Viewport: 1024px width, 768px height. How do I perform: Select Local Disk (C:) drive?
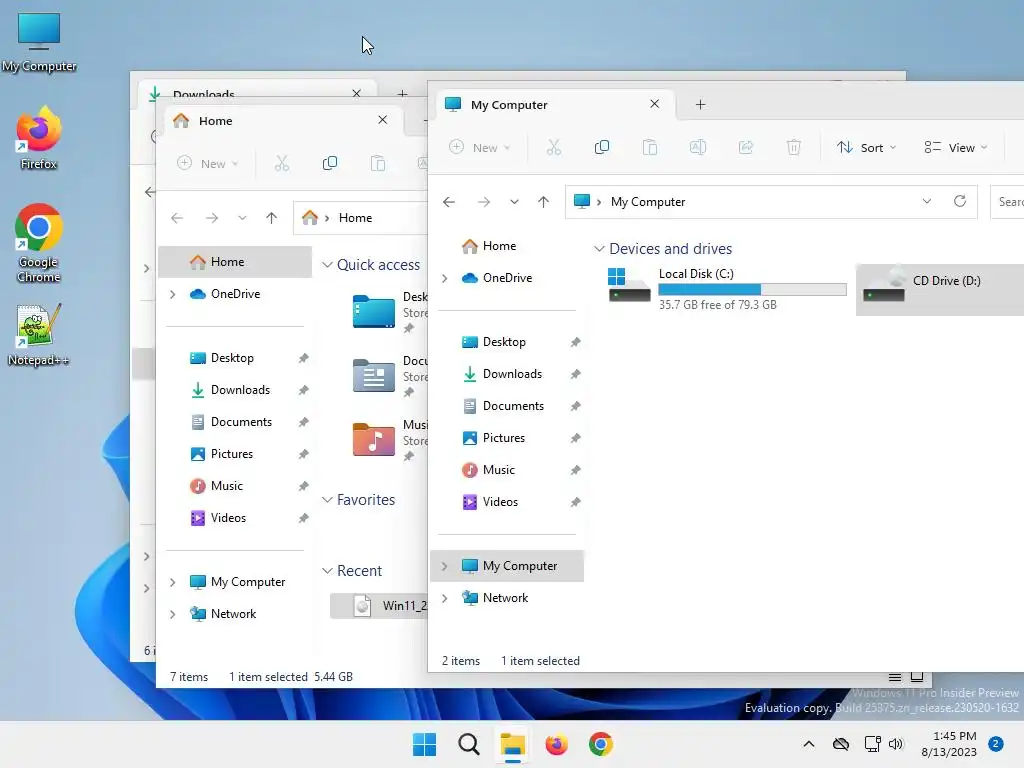(726, 289)
